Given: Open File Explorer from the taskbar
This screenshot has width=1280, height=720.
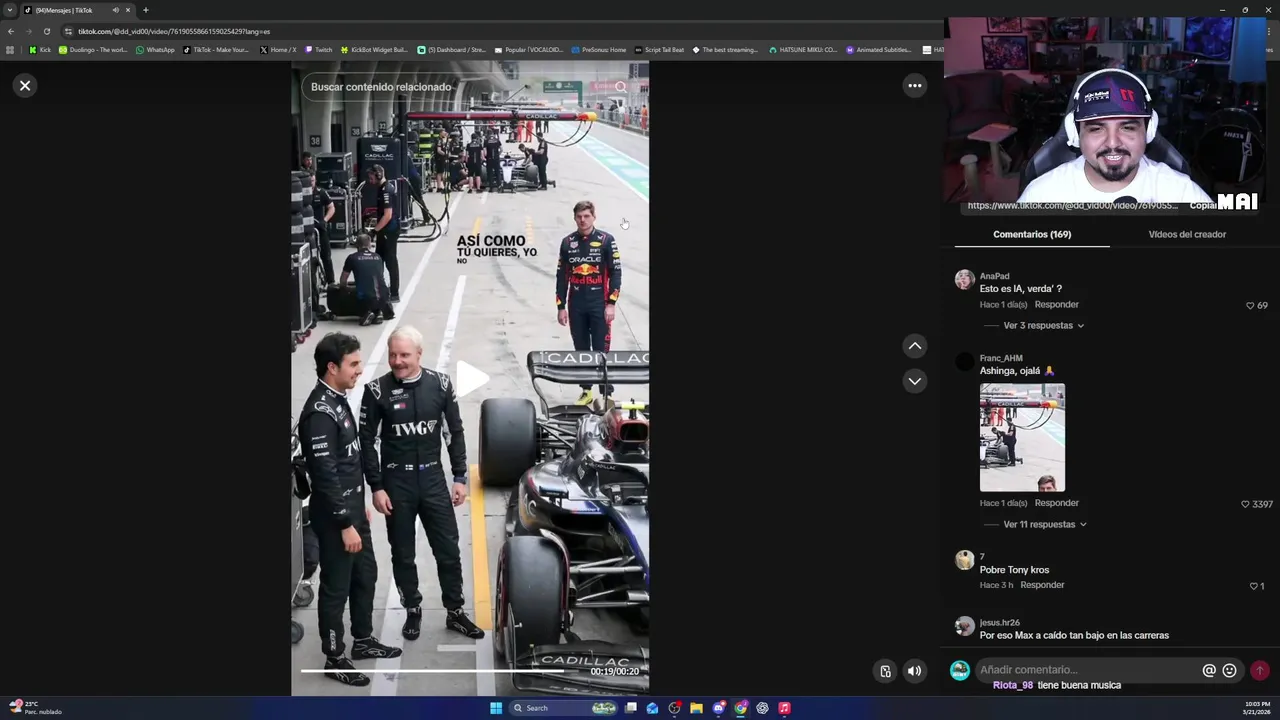Looking at the screenshot, I should click(696, 708).
